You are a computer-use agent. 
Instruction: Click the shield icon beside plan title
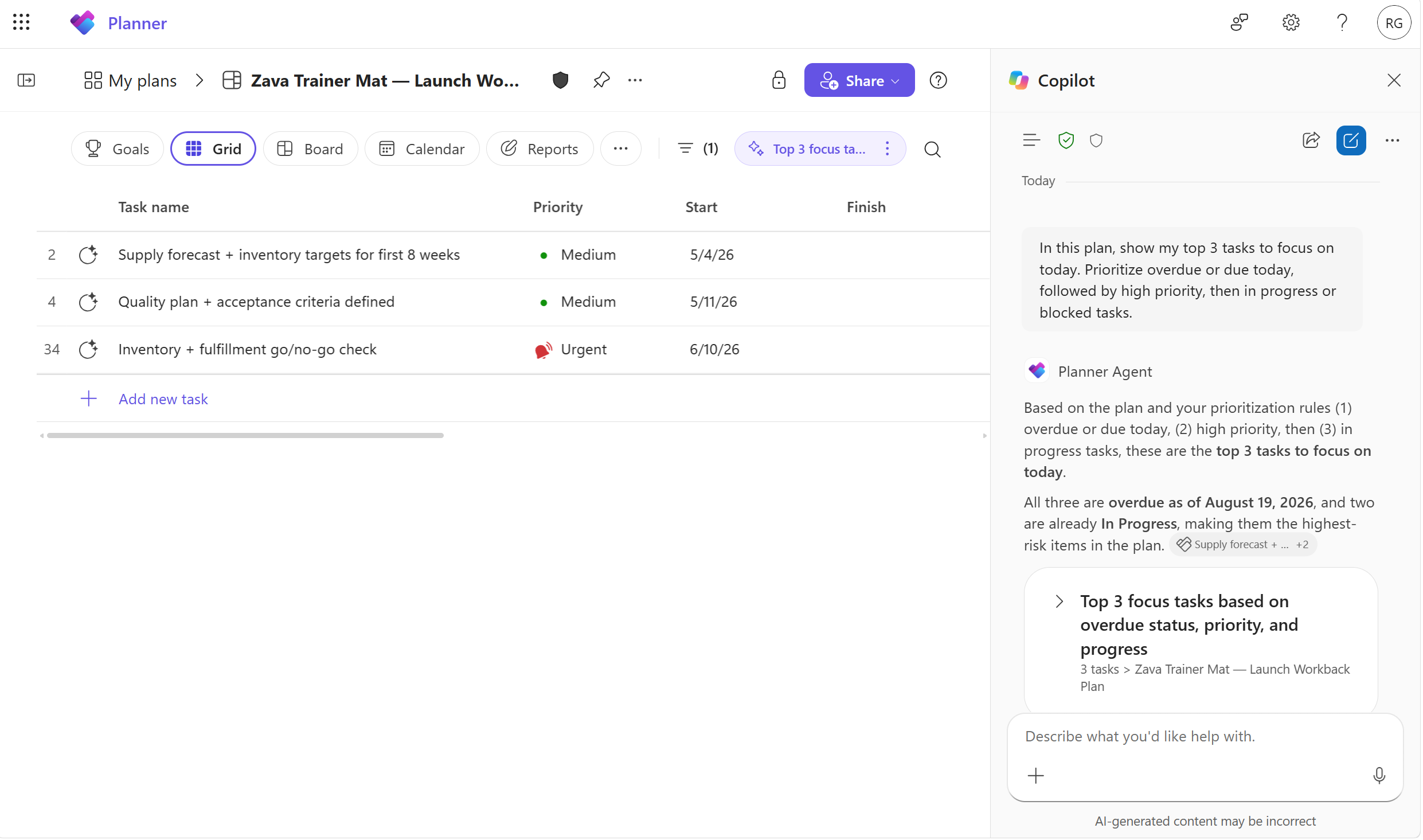(x=560, y=80)
